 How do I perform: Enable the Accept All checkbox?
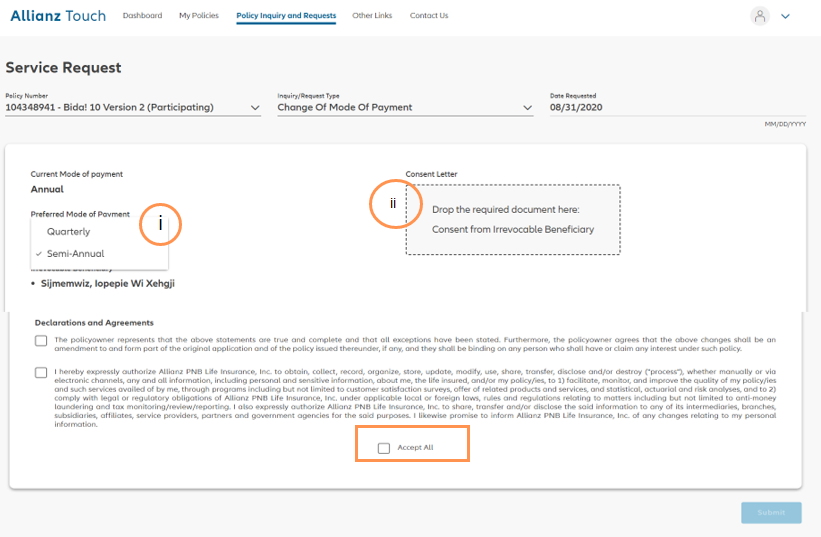384,448
